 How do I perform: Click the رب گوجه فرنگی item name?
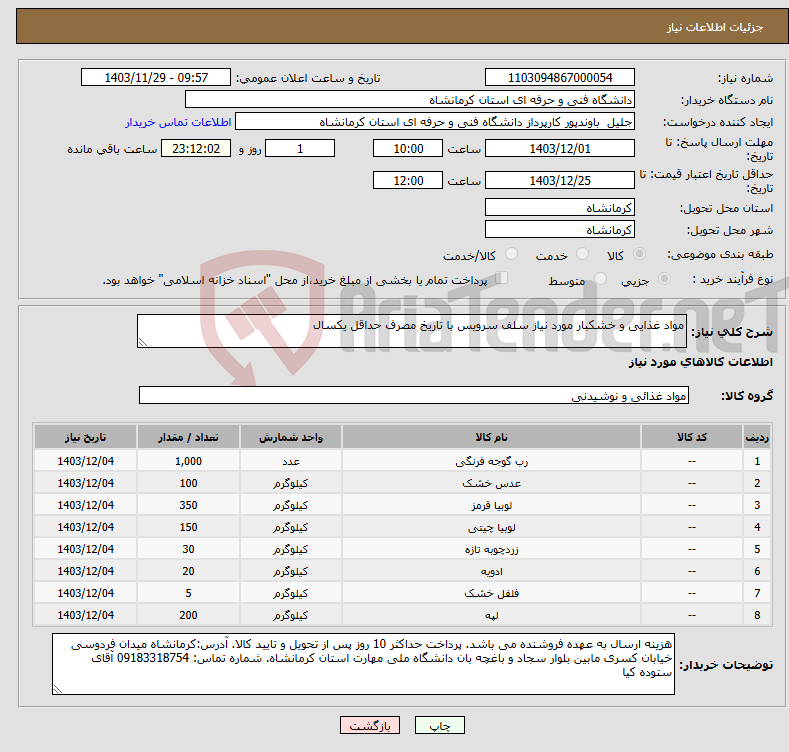(491, 461)
